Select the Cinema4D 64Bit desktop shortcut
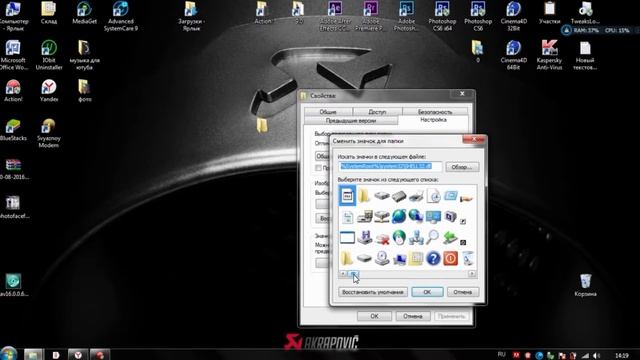This screenshot has height=360, width=640. click(x=513, y=56)
